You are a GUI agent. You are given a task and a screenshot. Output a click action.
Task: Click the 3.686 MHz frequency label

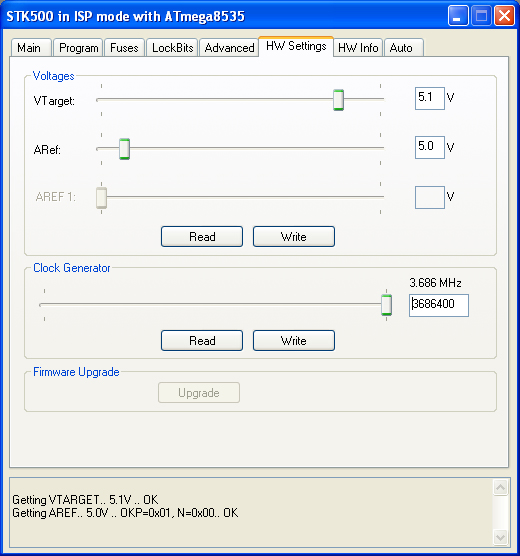point(435,283)
